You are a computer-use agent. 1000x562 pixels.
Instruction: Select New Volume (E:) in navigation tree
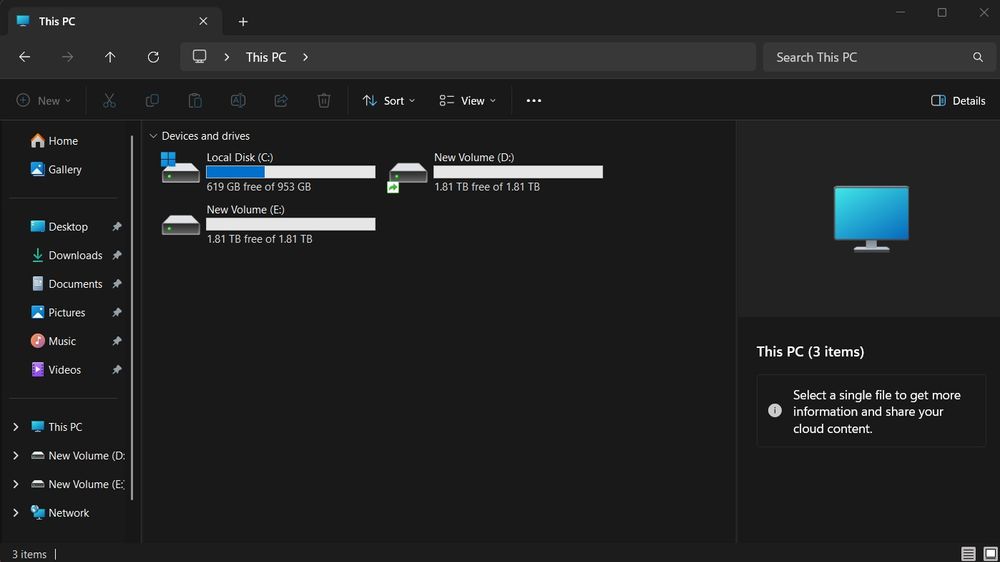(78, 484)
